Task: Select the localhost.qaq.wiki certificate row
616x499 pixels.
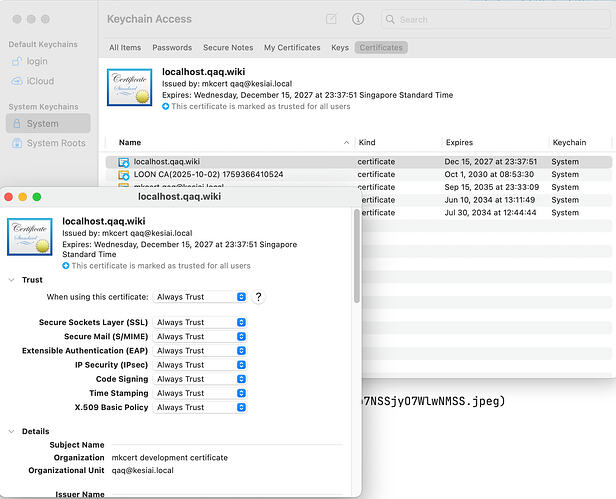Action: click(358, 162)
